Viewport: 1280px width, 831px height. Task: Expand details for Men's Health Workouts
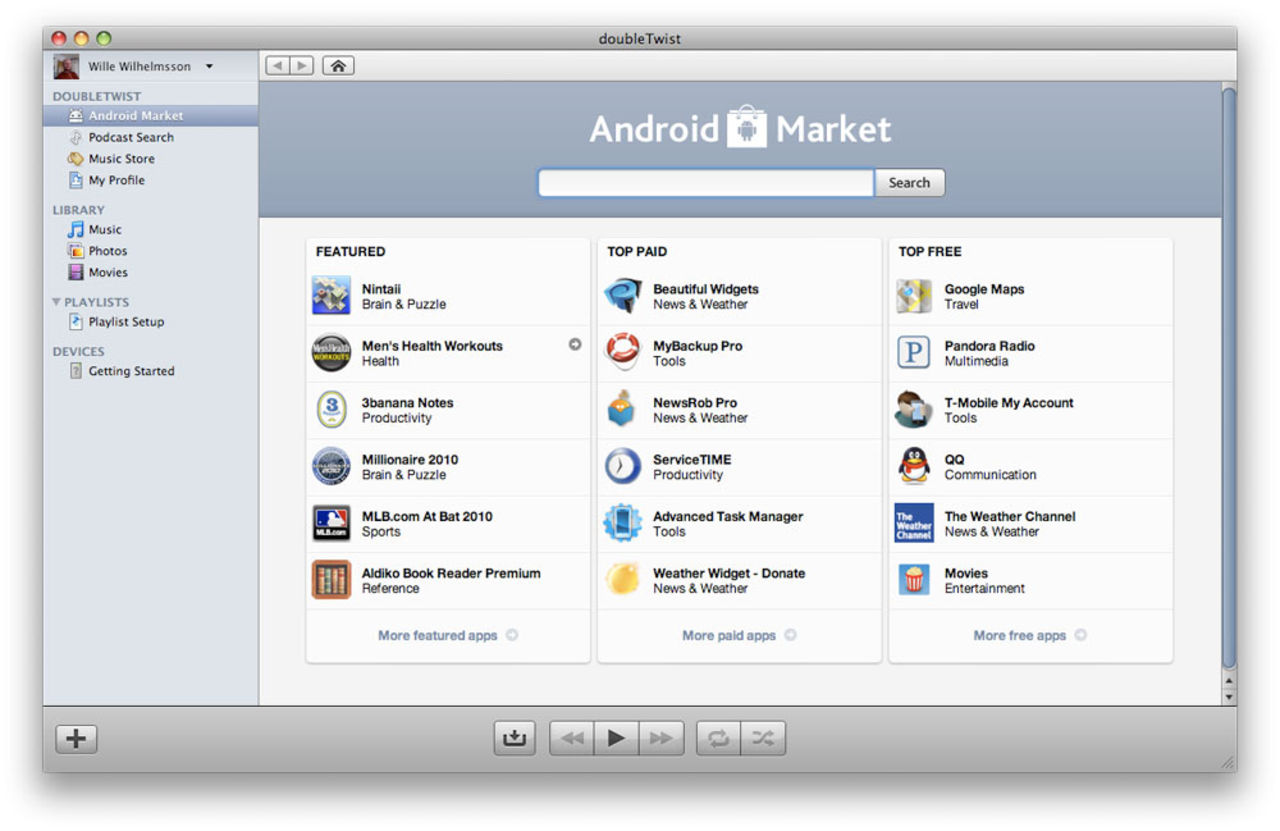[x=575, y=344]
